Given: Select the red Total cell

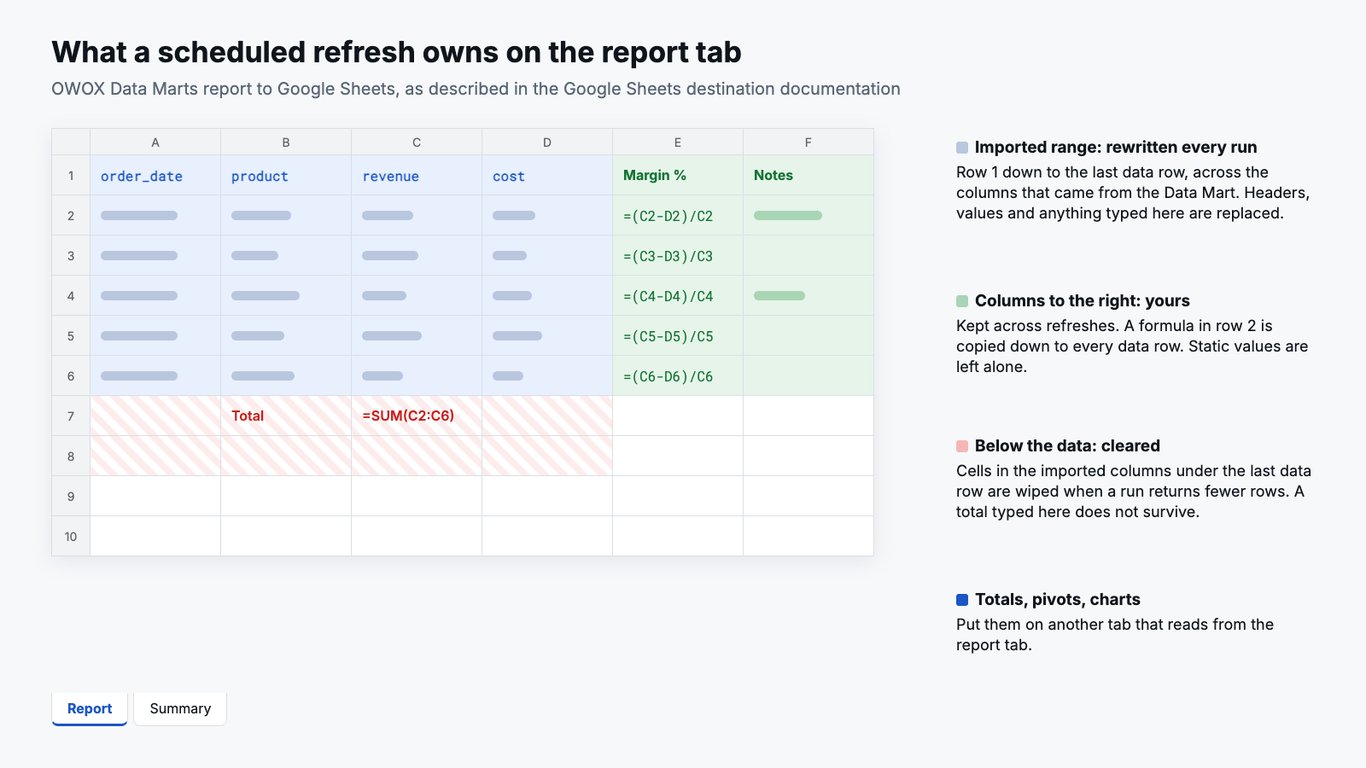Looking at the screenshot, I should 286,416.
